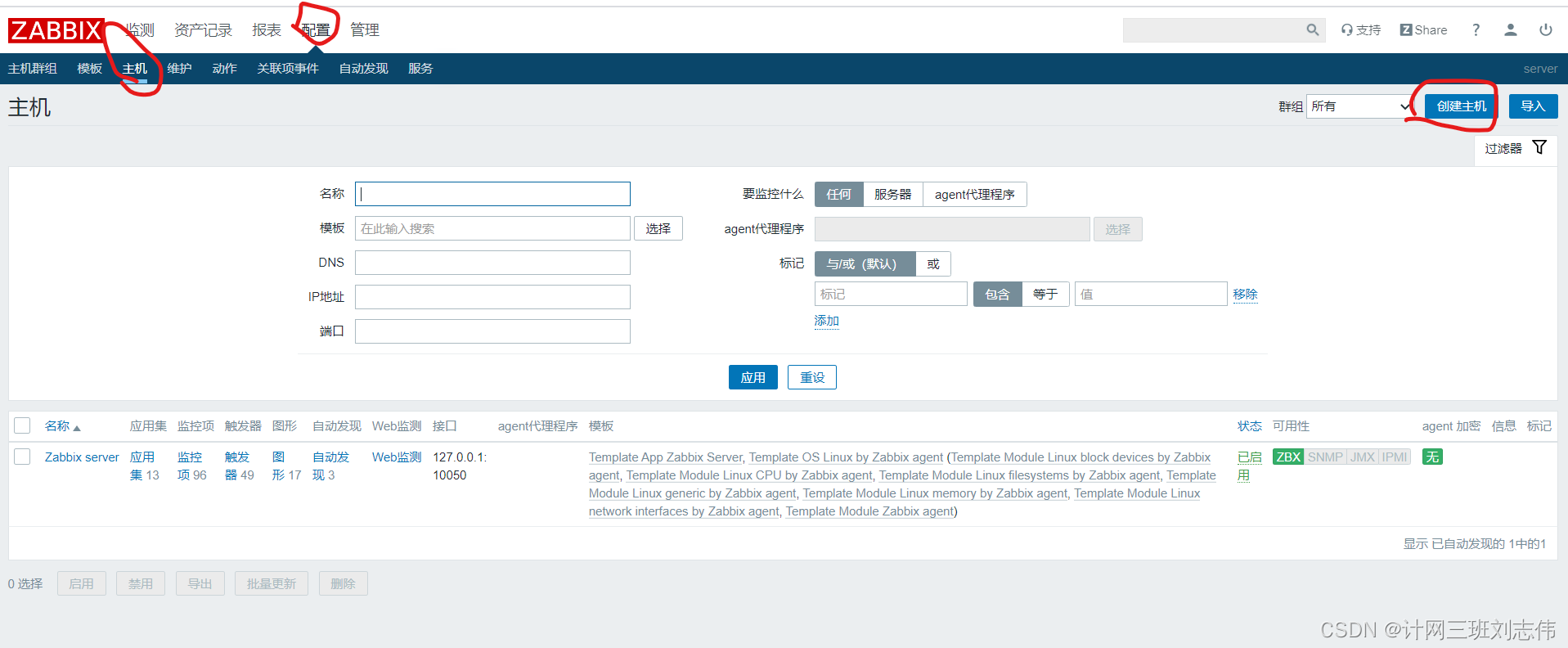Click the Import button
This screenshot has width=1568, height=648.
click(1533, 106)
